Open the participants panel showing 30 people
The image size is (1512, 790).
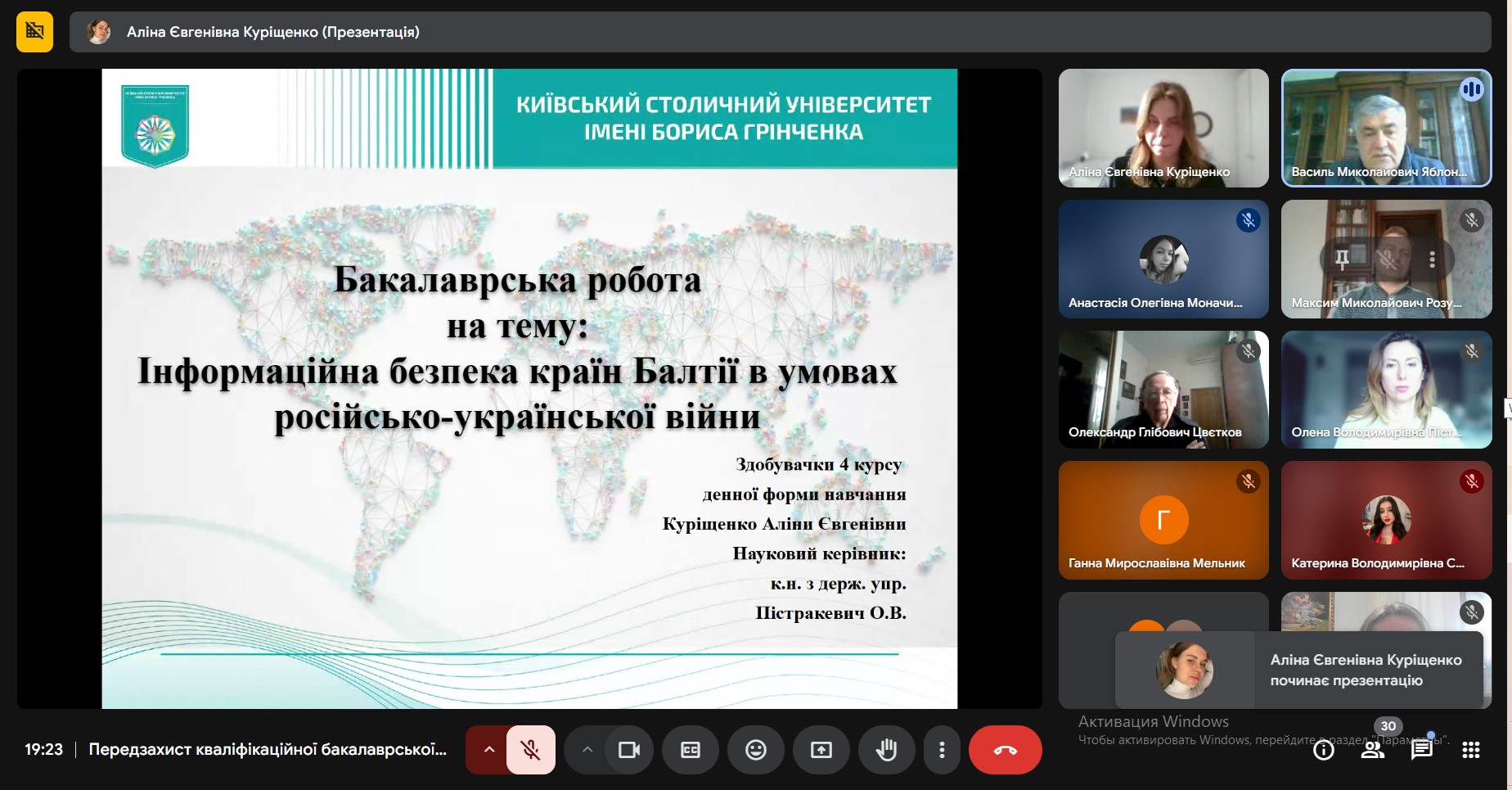[1373, 750]
